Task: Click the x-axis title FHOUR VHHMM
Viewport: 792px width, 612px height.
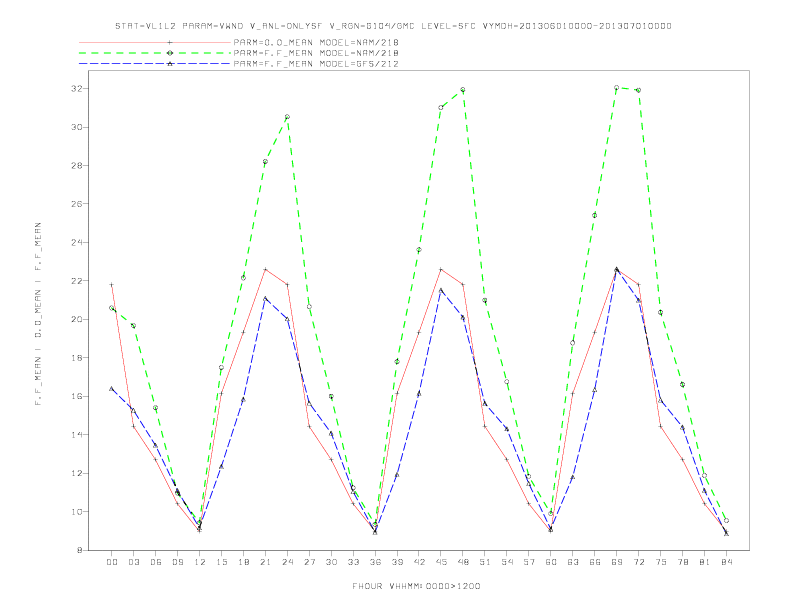Action: (x=416, y=586)
